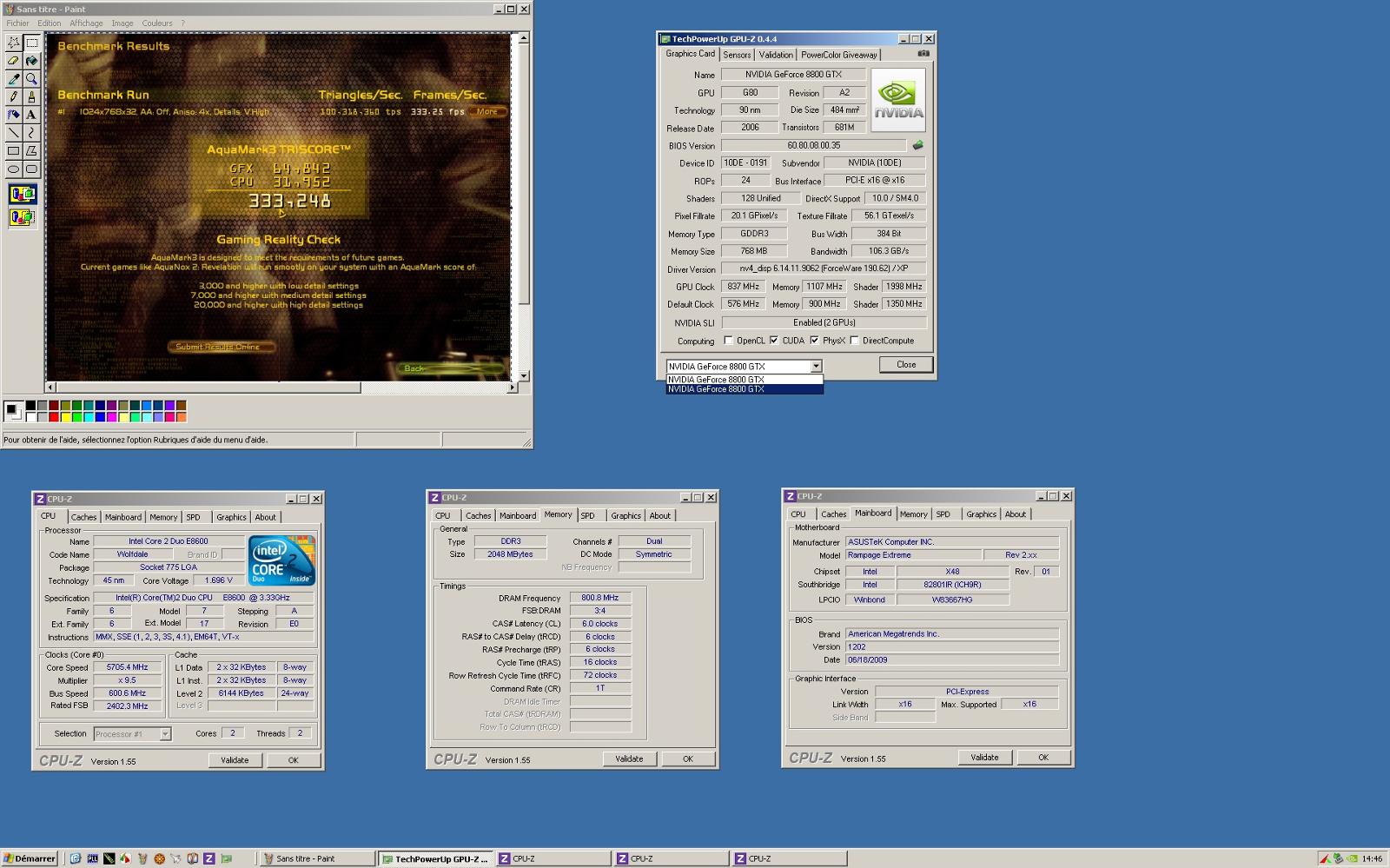Viewport: 1390px width, 868px height.
Task: Toggle the DirectCompute checkbox in GPU-Z
Action: (854, 341)
